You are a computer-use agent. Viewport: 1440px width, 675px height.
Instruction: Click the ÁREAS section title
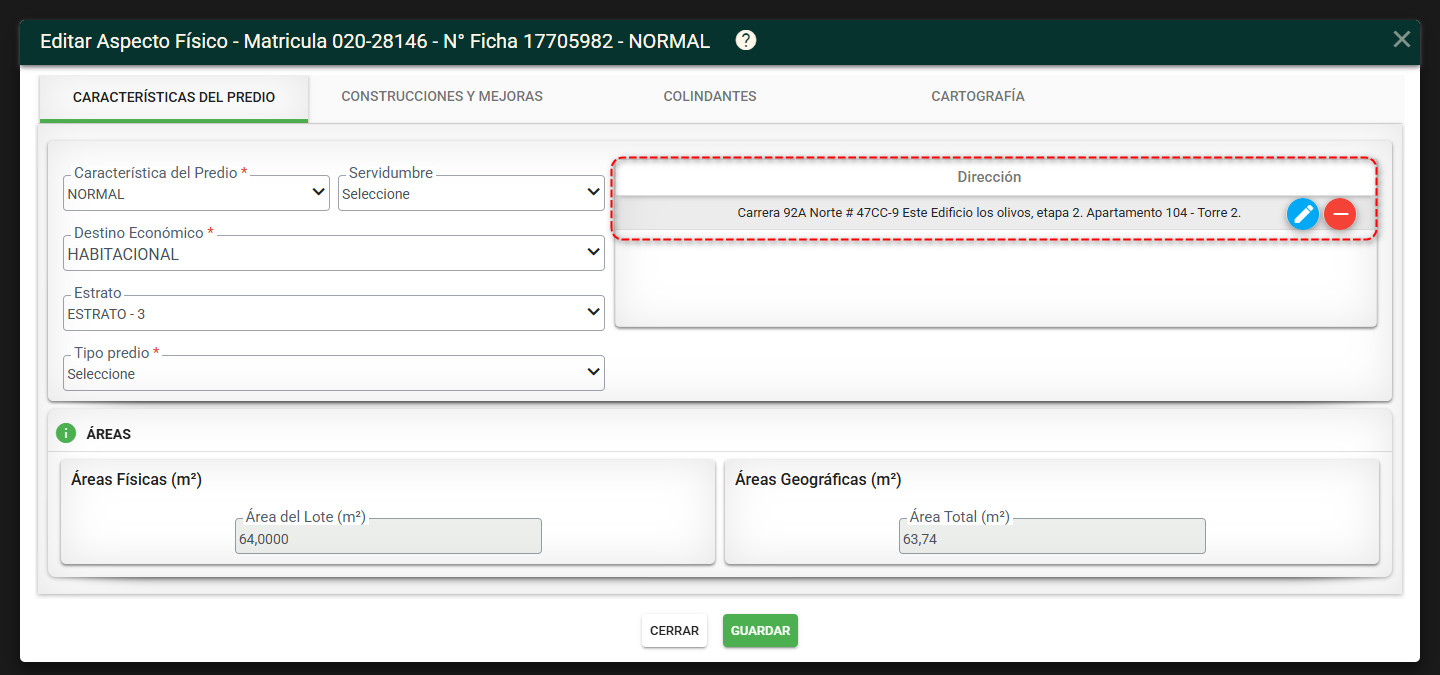click(x=109, y=434)
